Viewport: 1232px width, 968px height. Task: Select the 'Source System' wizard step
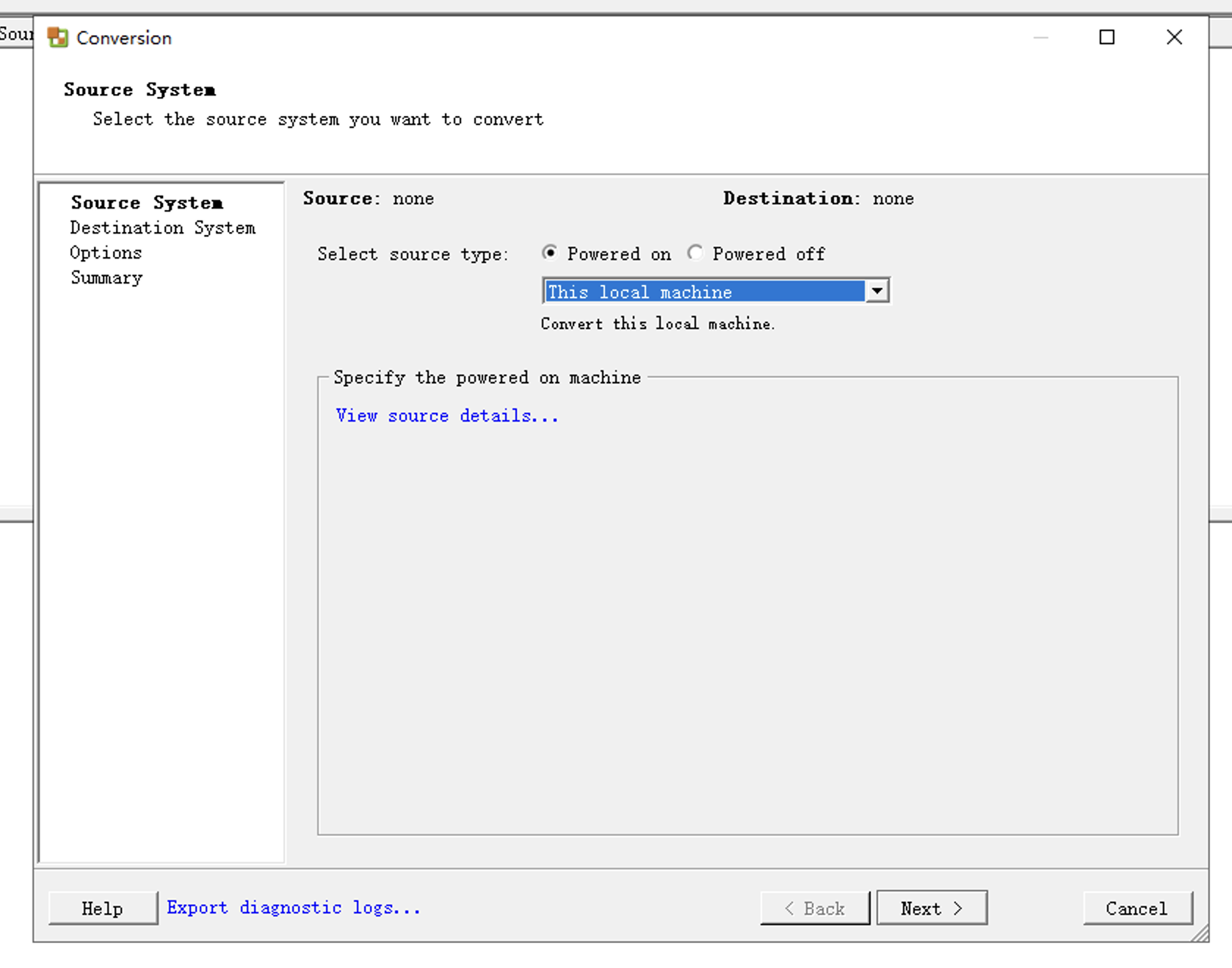146,203
